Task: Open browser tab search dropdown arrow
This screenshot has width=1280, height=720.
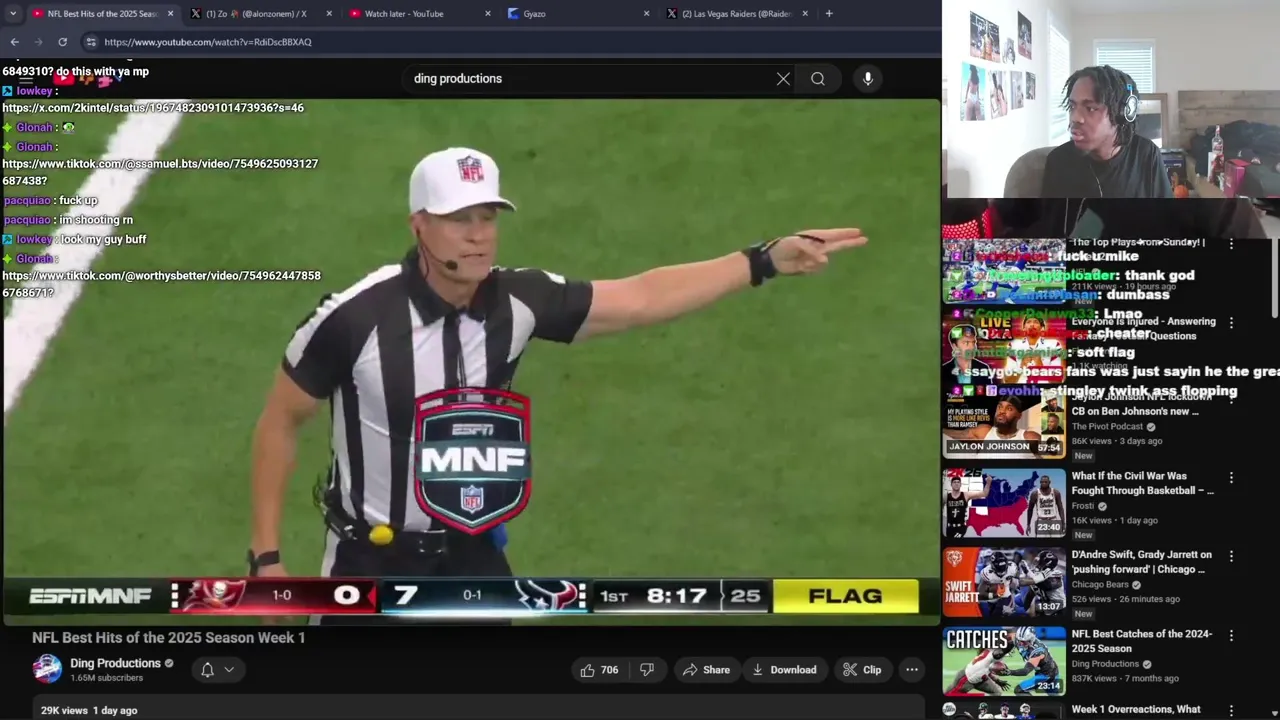Action: pos(12,13)
